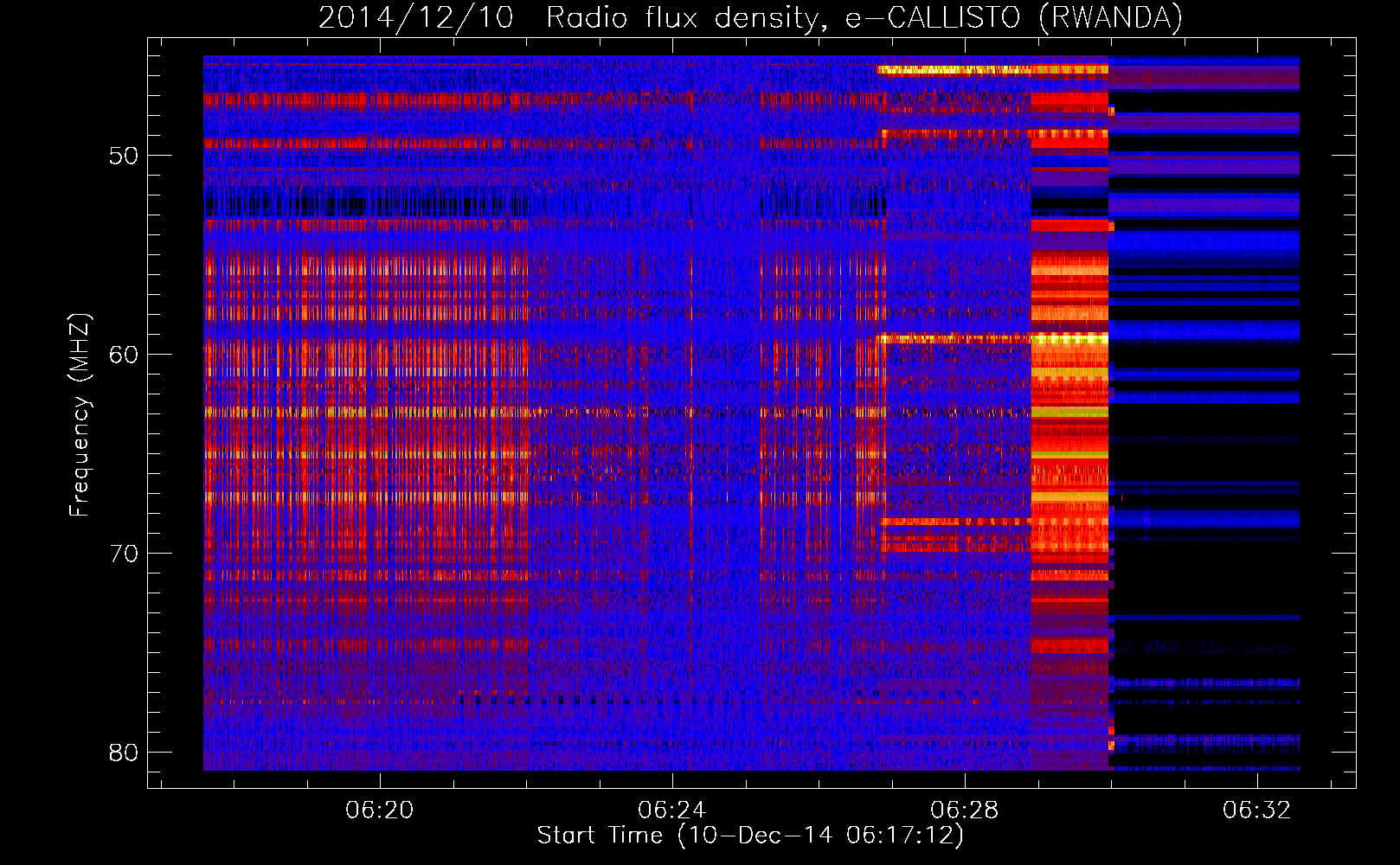The height and width of the screenshot is (865, 1400).
Task: Click the '60' frequency tick label
Action: point(124,355)
